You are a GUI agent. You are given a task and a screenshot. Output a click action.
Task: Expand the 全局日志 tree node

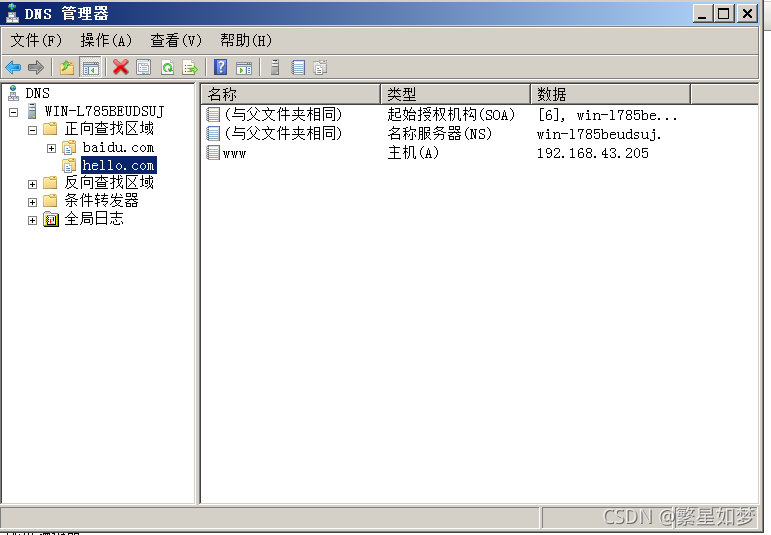[x=32, y=220]
